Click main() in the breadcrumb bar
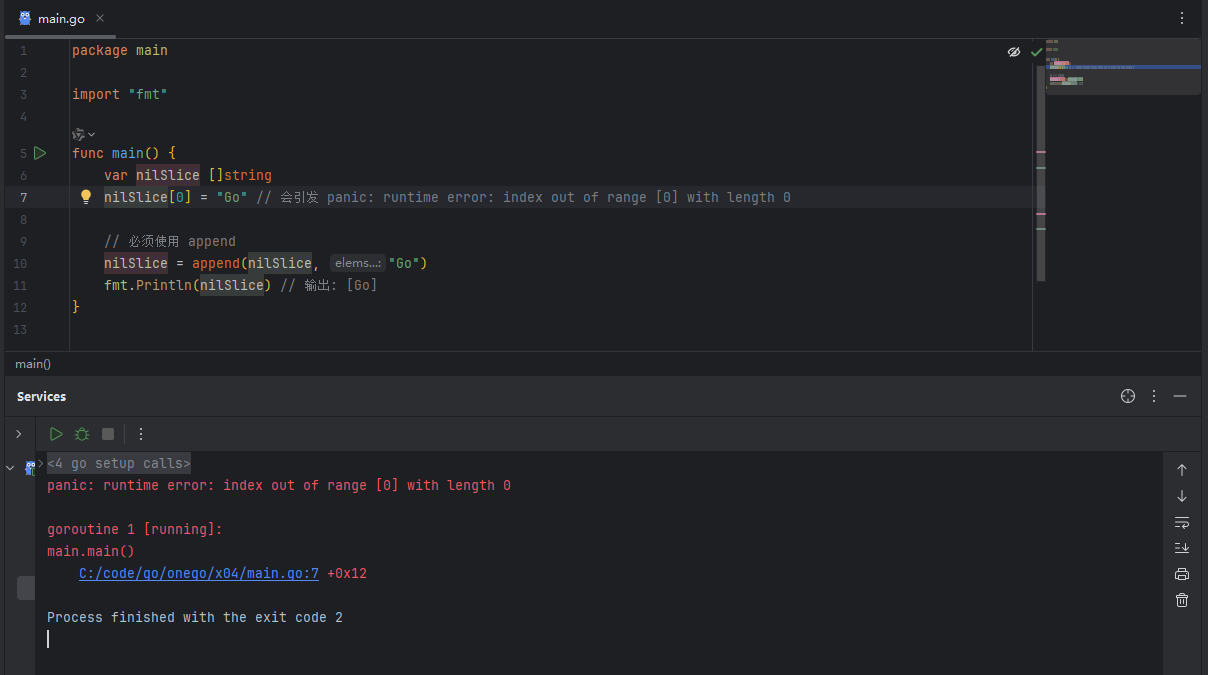 (33, 364)
